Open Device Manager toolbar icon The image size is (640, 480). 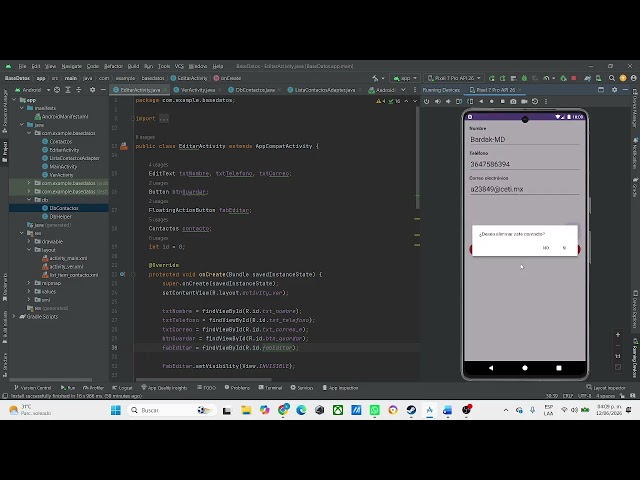[x=598, y=78]
